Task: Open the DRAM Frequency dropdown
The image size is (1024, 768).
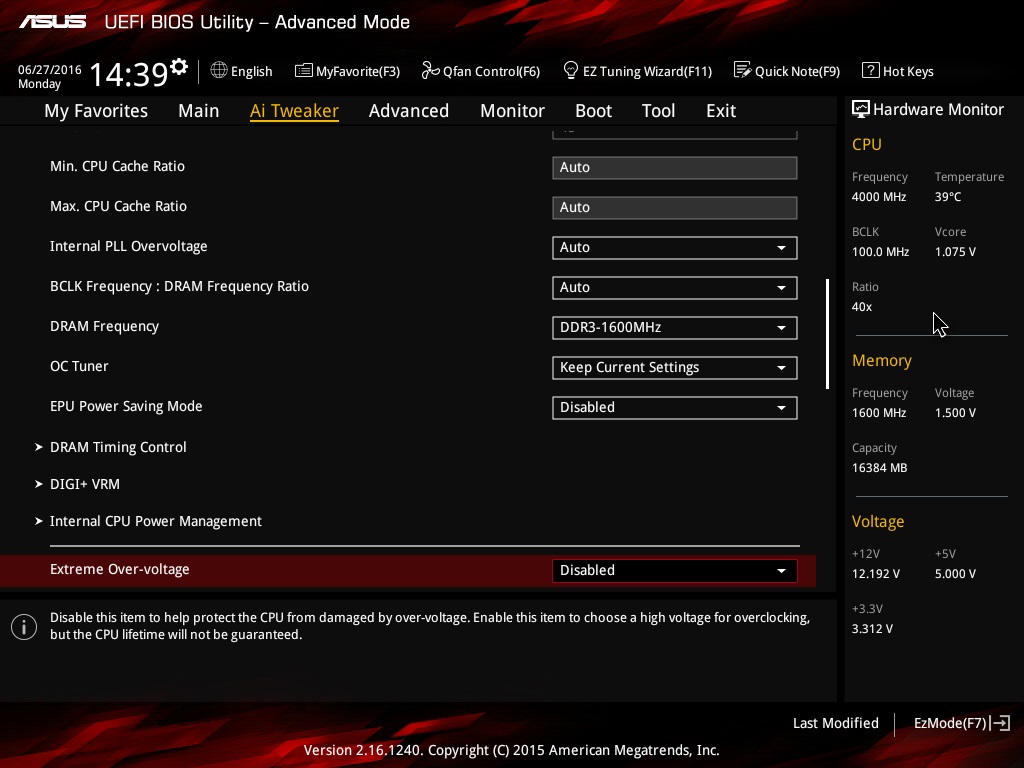Action: (x=675, y=327)
